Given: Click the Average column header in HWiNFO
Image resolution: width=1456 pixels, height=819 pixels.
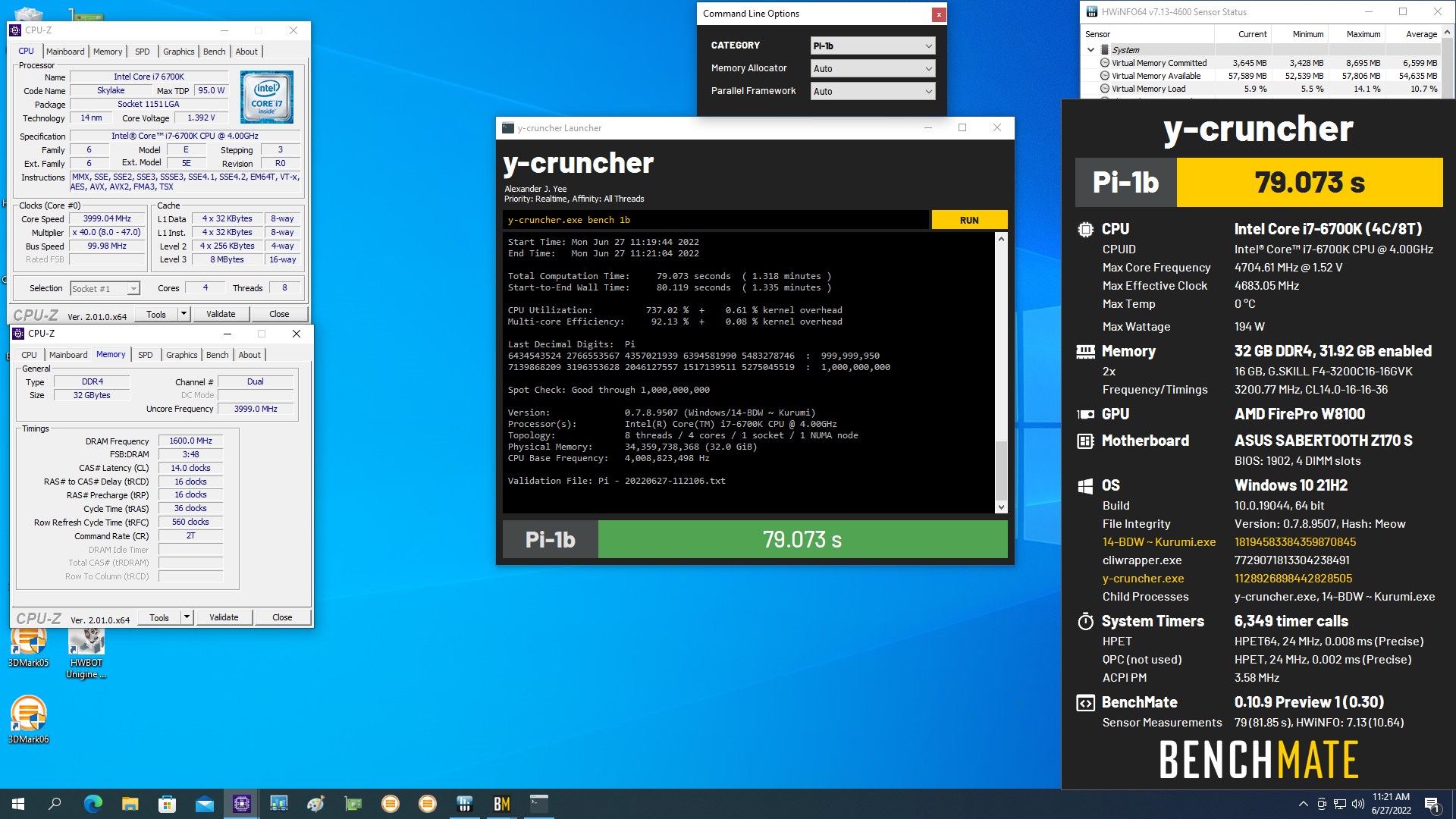Looking at the screenshot, I should [1414, 34].
